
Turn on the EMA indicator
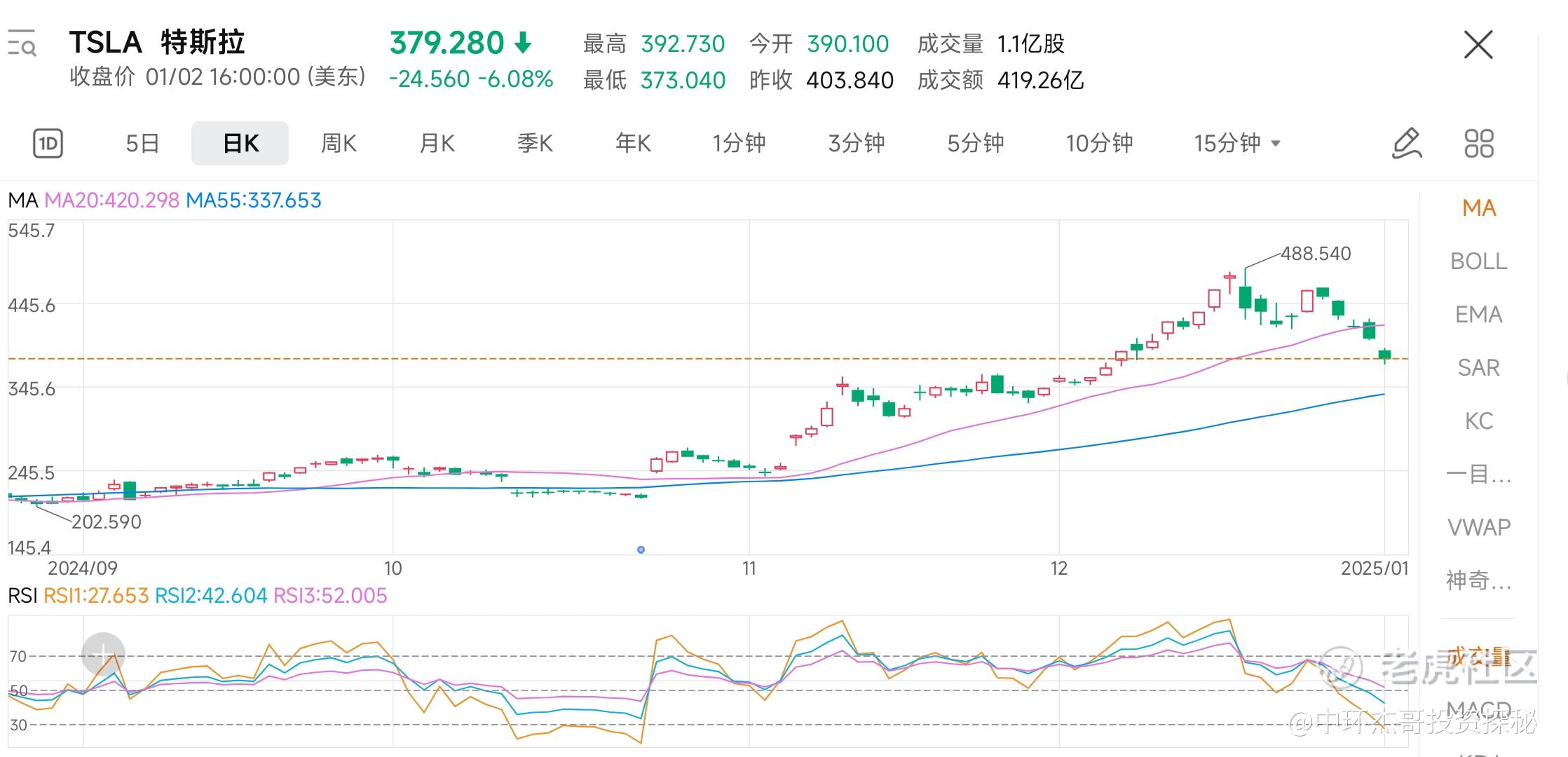coord(1478,315)
